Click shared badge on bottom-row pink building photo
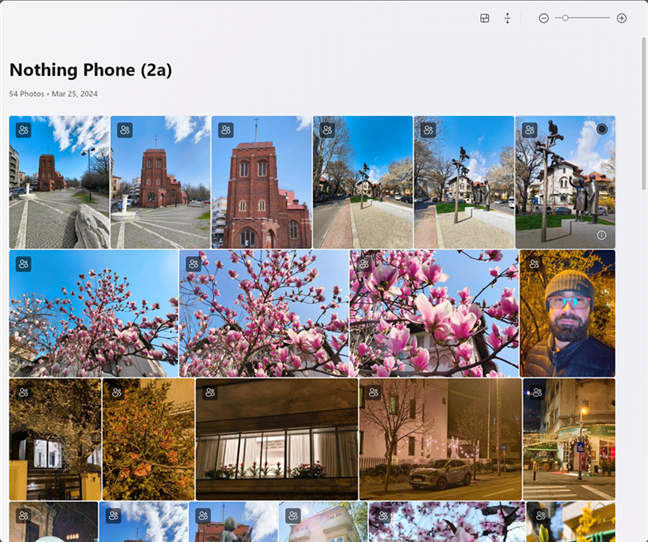This screenshot has height=542, width=648. pyautogui.click(x=293, y=516)
